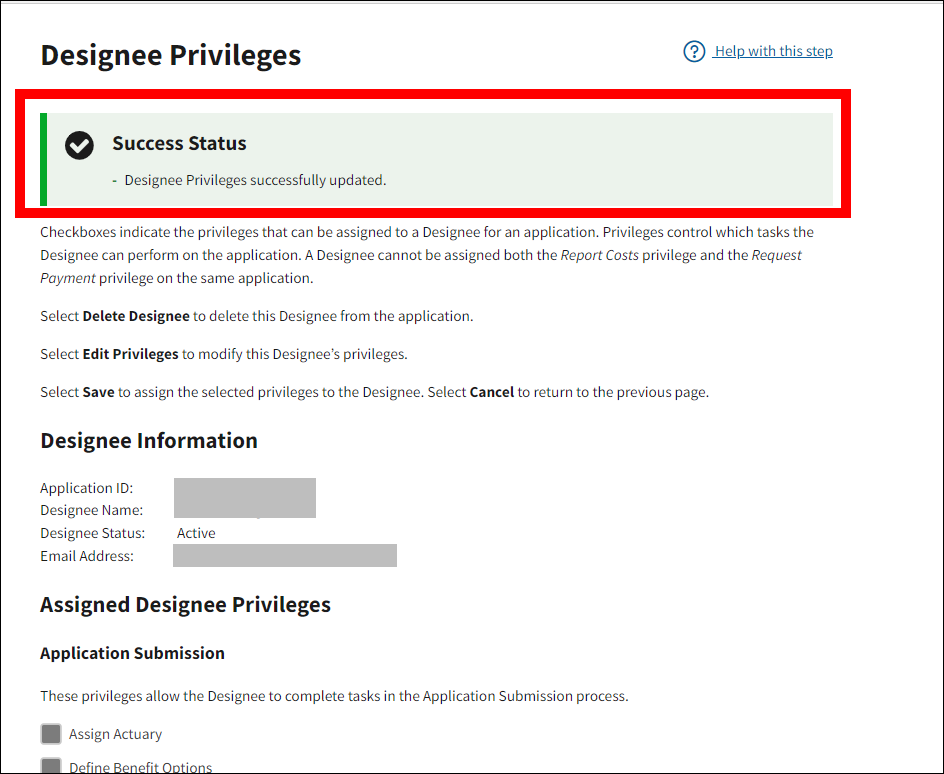944x774 pixels.
Task: Click the italic 'Report Costs' privilege text
Action: click(x=599, y=255)
